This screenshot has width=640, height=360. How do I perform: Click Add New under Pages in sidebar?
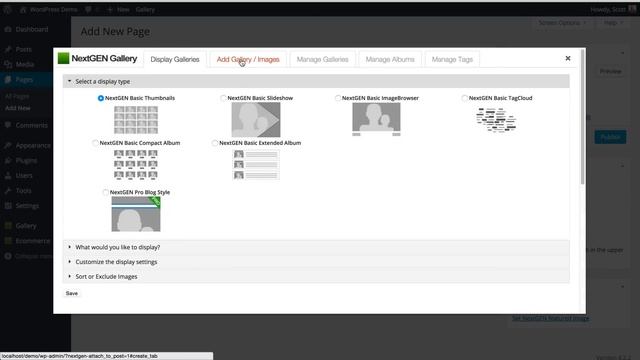click(x=18, y=108)
